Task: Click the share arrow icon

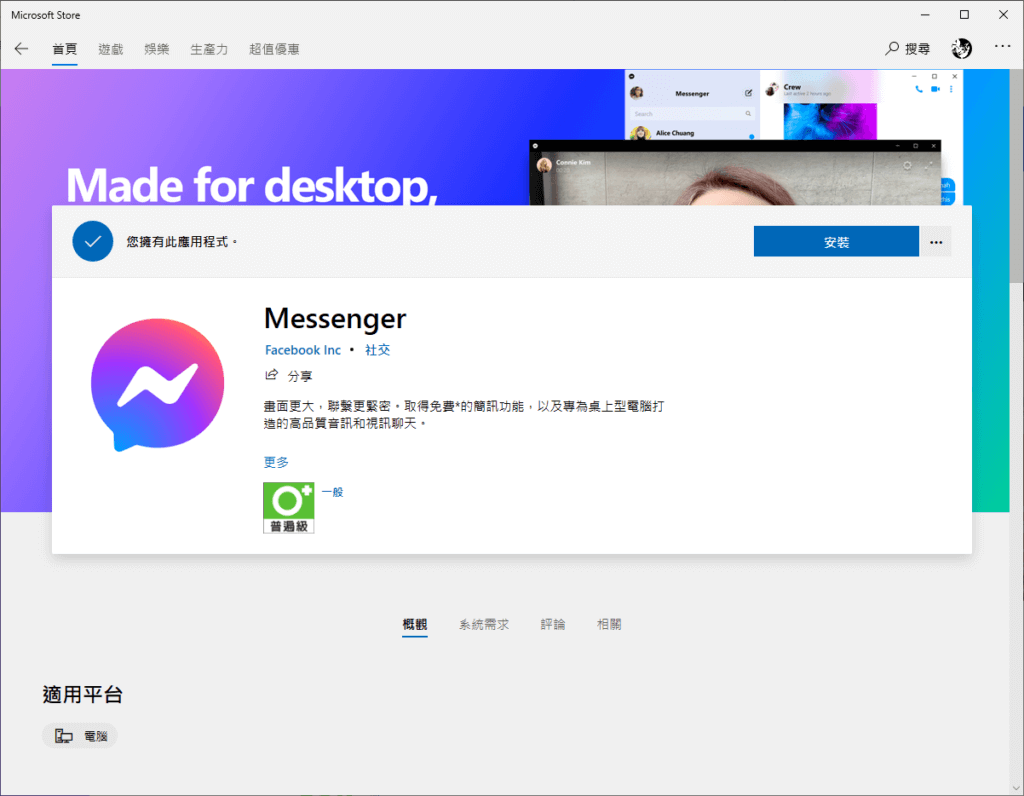Action: tap(272, 375)
